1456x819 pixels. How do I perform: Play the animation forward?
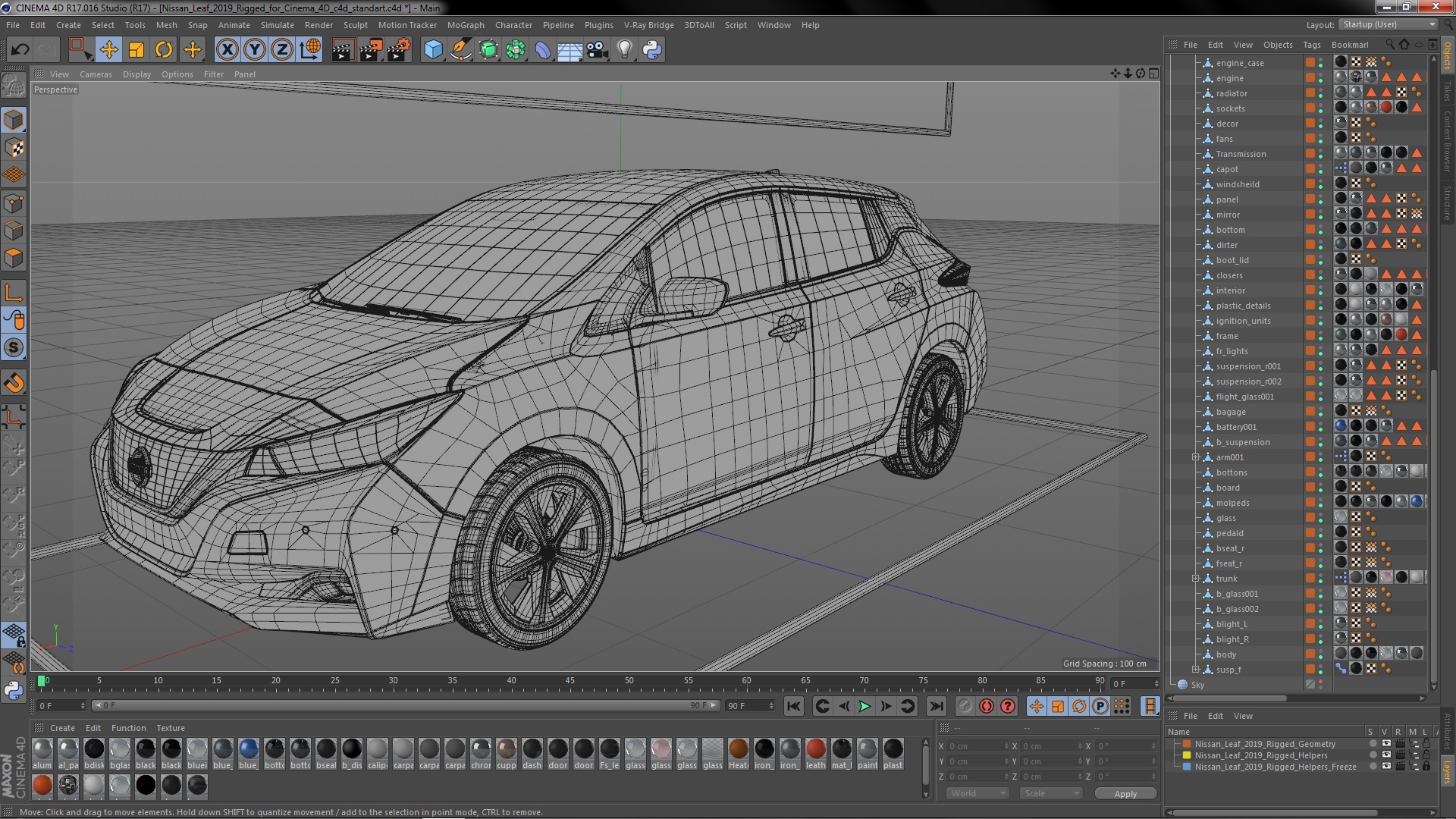click(x=864, y=706)
